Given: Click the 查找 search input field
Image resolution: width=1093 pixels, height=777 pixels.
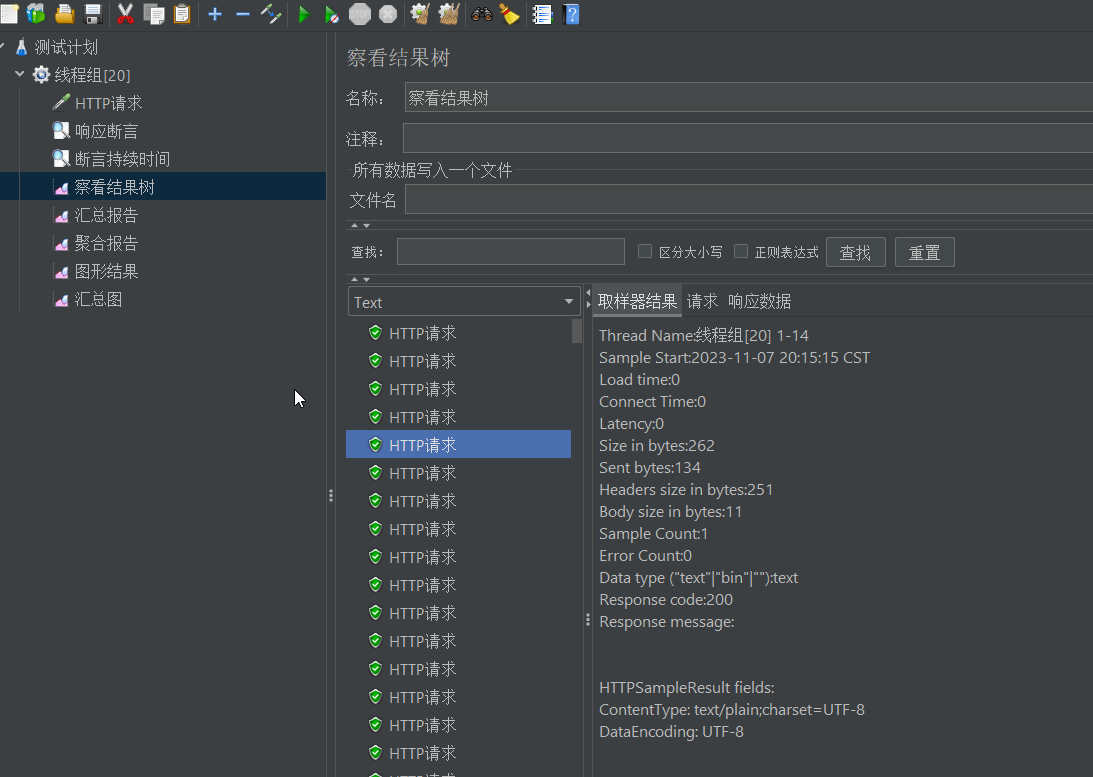Looking at the screenshot, I should (510, 252).
